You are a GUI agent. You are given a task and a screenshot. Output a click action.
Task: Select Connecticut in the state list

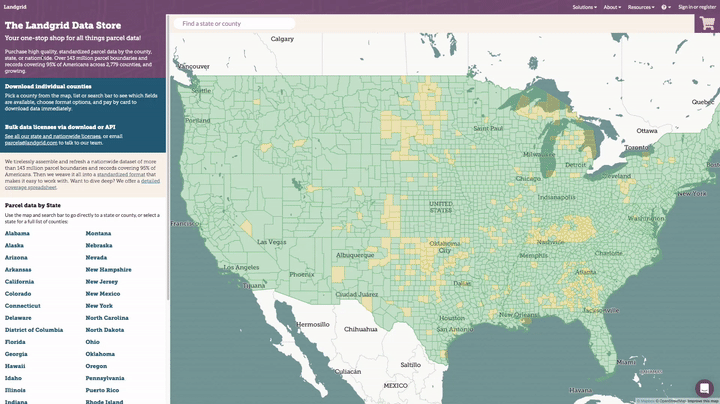[x=22, y=306]
